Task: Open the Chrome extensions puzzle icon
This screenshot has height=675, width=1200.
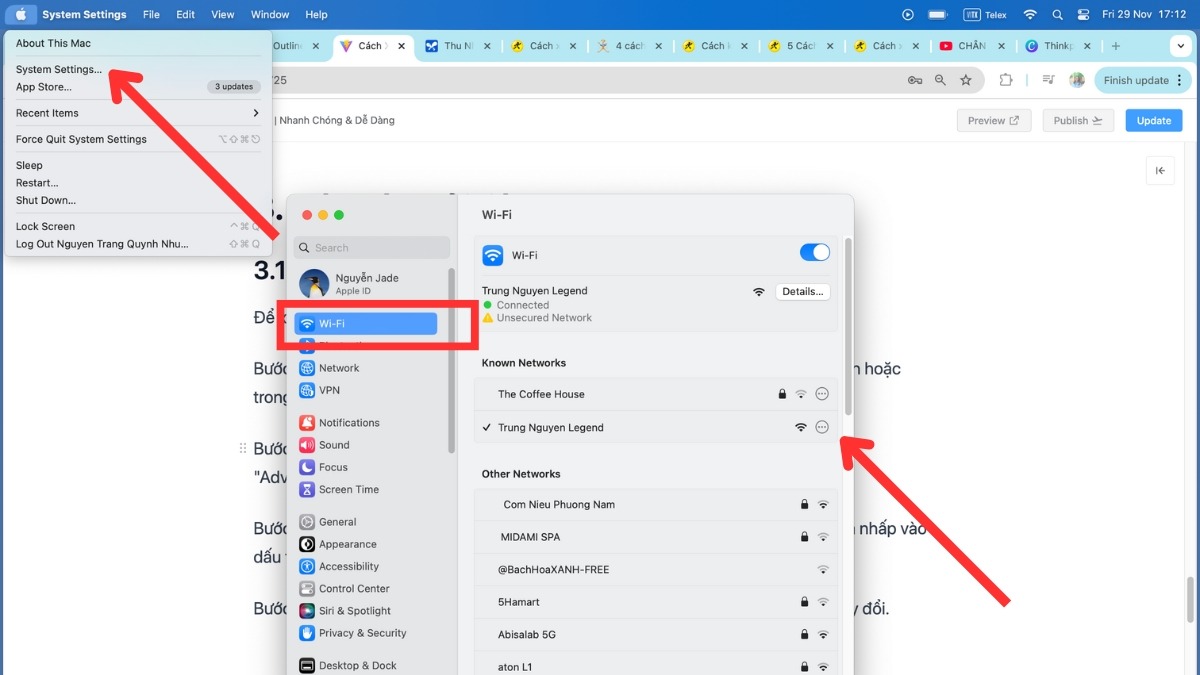Action: click(x=1007, y=80)
